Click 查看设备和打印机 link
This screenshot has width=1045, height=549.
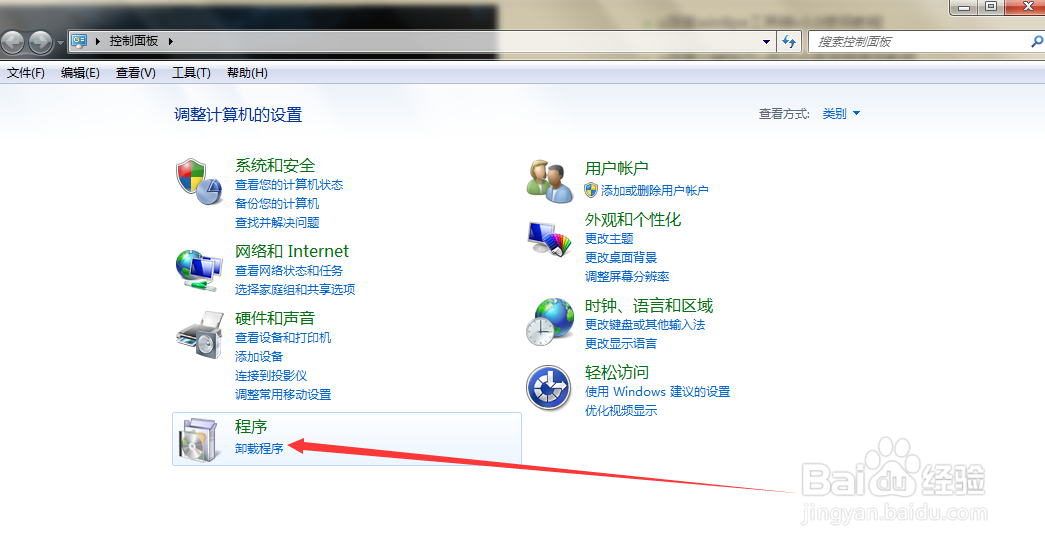click(x=283, y=338)
